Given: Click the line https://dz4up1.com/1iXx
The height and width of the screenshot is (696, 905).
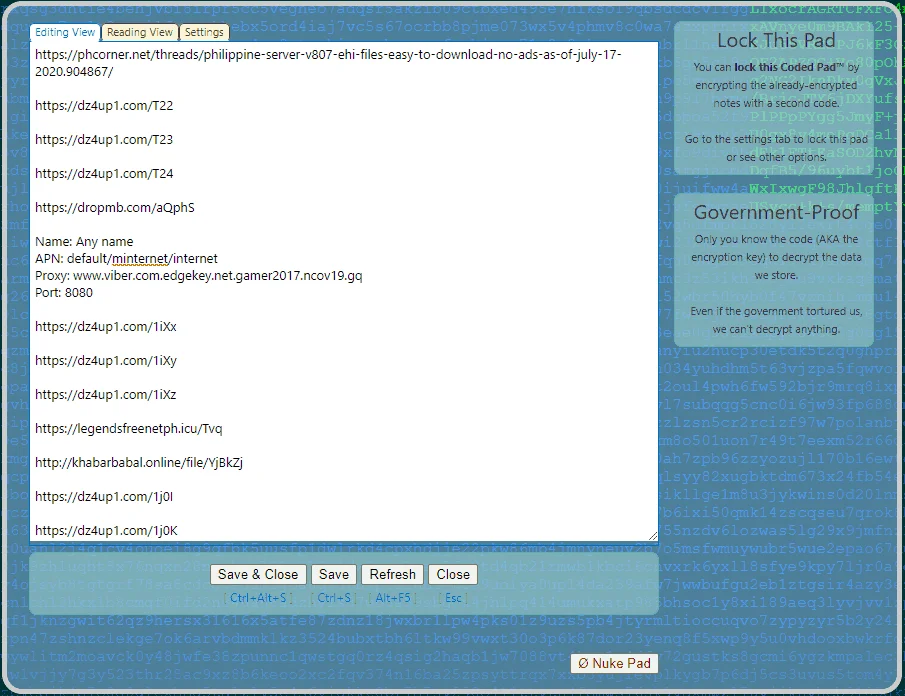Looking at the screenshot, I should [106, 327].
